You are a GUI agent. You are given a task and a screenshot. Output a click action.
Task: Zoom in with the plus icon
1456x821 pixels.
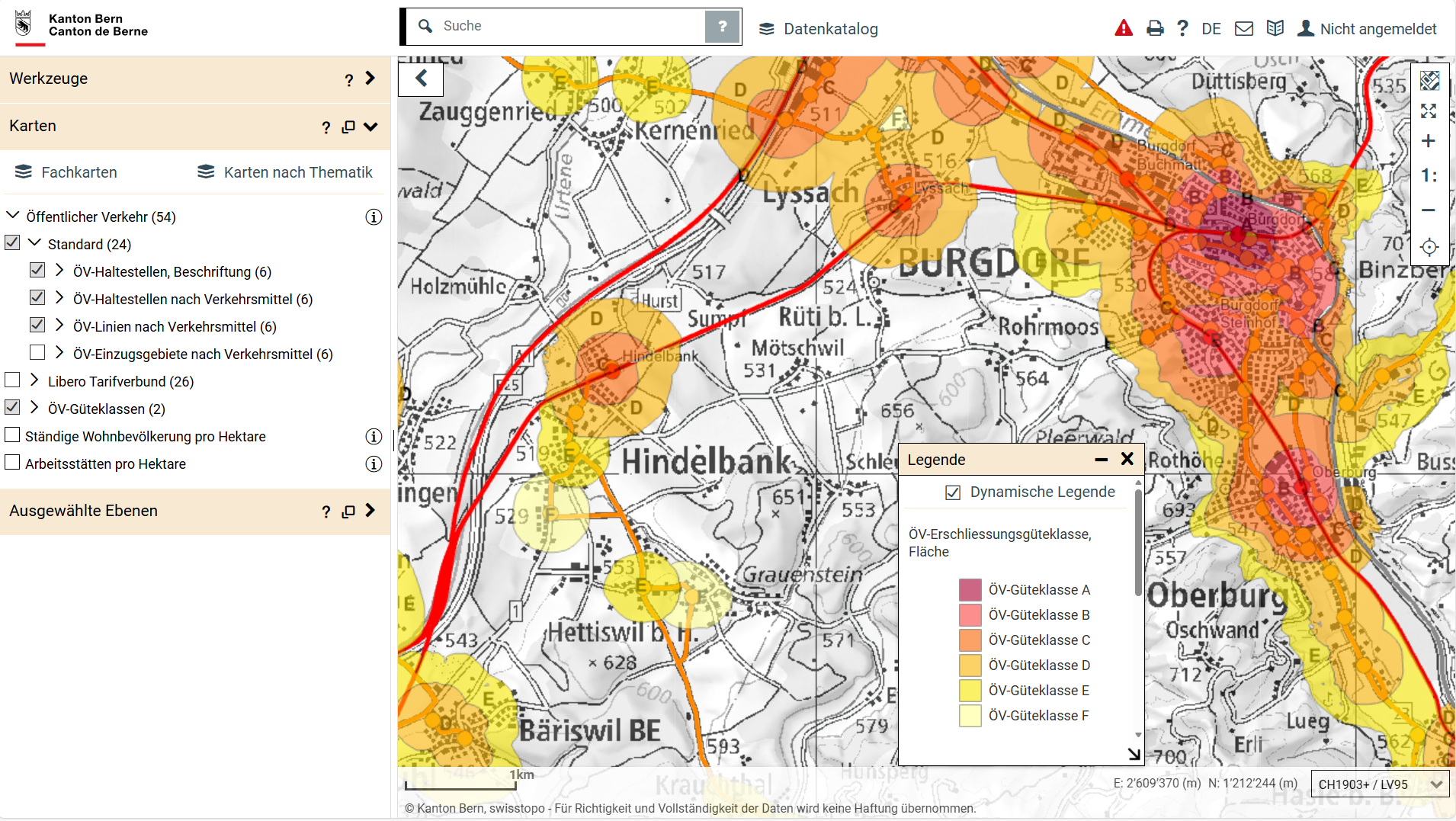pos(1428,141)
